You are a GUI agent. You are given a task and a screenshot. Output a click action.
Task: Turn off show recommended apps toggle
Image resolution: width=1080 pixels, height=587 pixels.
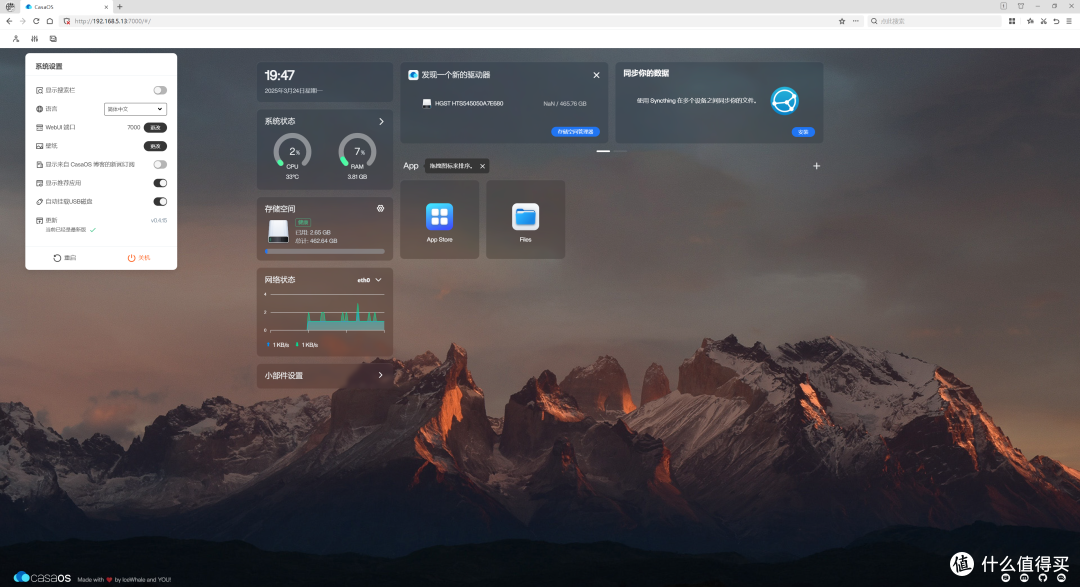coord(160,183)
